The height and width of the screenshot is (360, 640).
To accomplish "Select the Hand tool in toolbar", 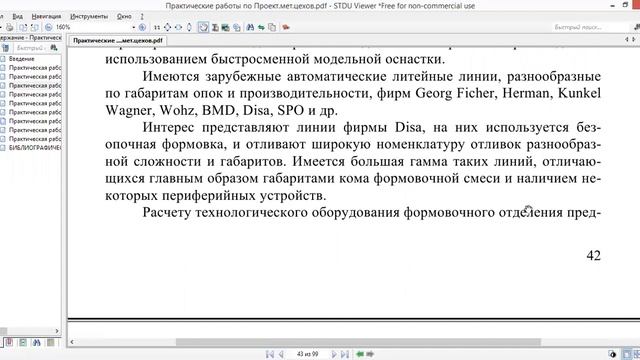I will coord(203,27).
